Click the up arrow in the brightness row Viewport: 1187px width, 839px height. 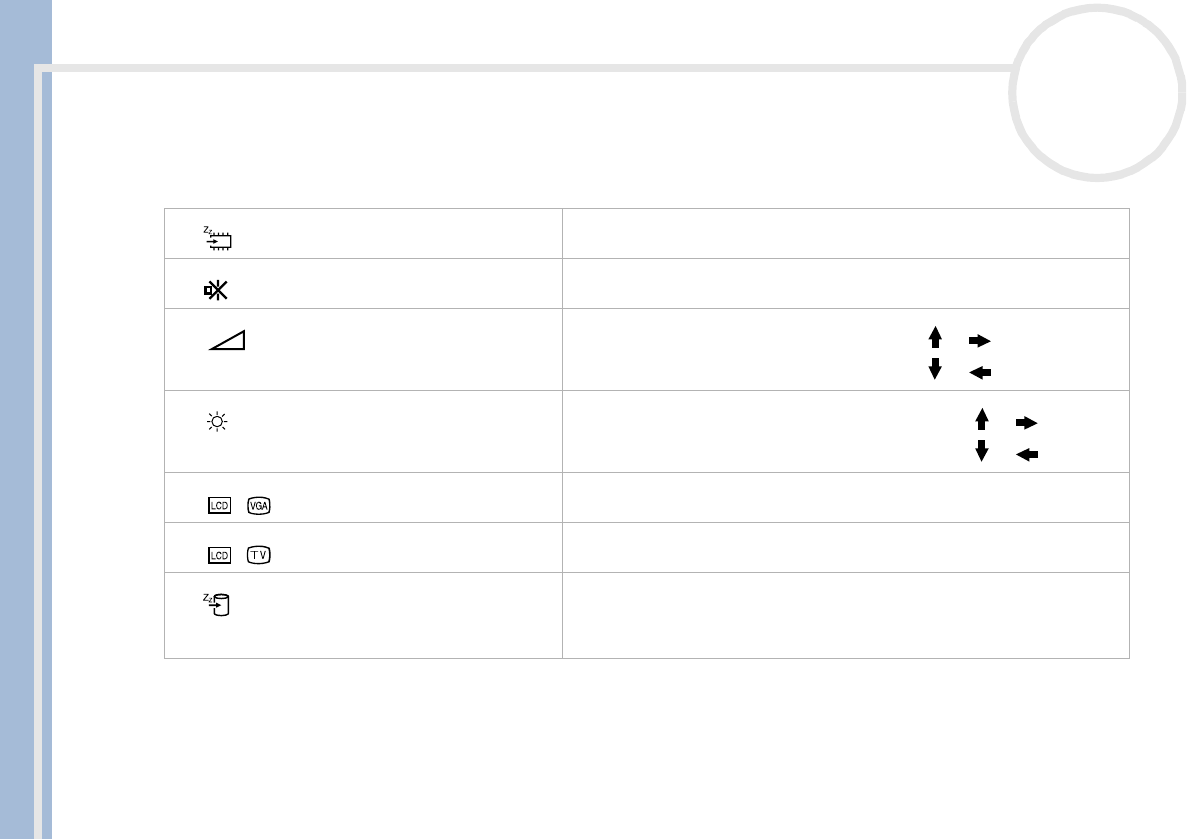click(x=982, y=417)
